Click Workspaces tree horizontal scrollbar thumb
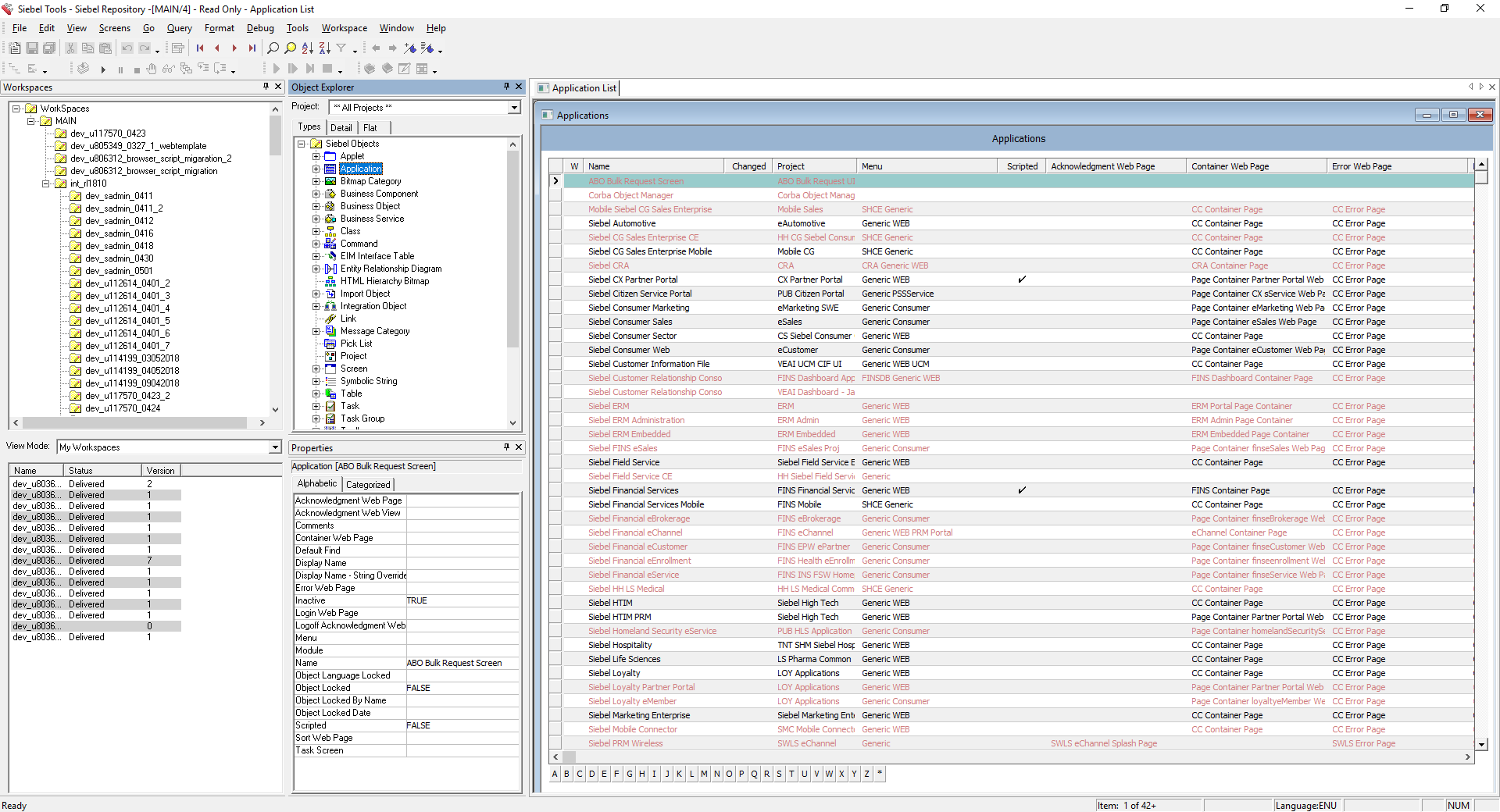Image resolution: width=1500 pixels, height=812 pixels. point(134,422)
